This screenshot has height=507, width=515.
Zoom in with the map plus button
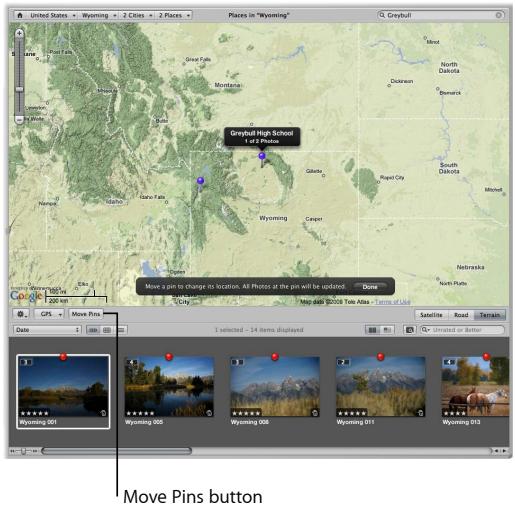pos(19,33)
